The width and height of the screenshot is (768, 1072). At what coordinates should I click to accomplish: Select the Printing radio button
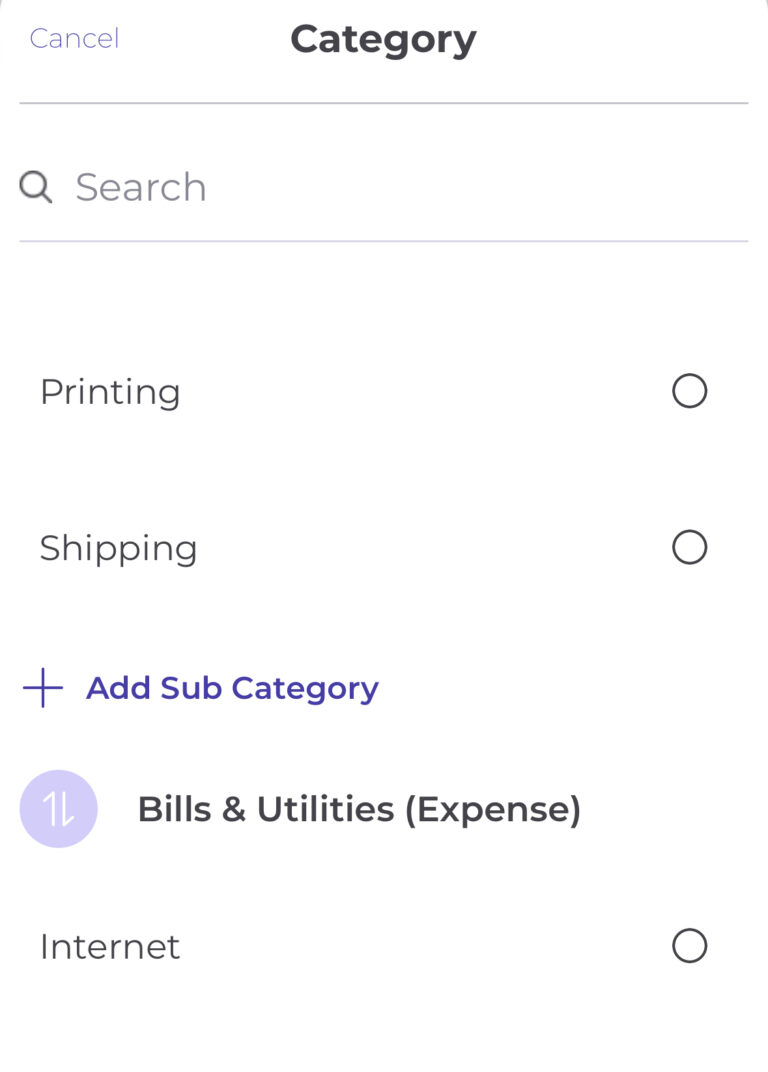[689, 391]
